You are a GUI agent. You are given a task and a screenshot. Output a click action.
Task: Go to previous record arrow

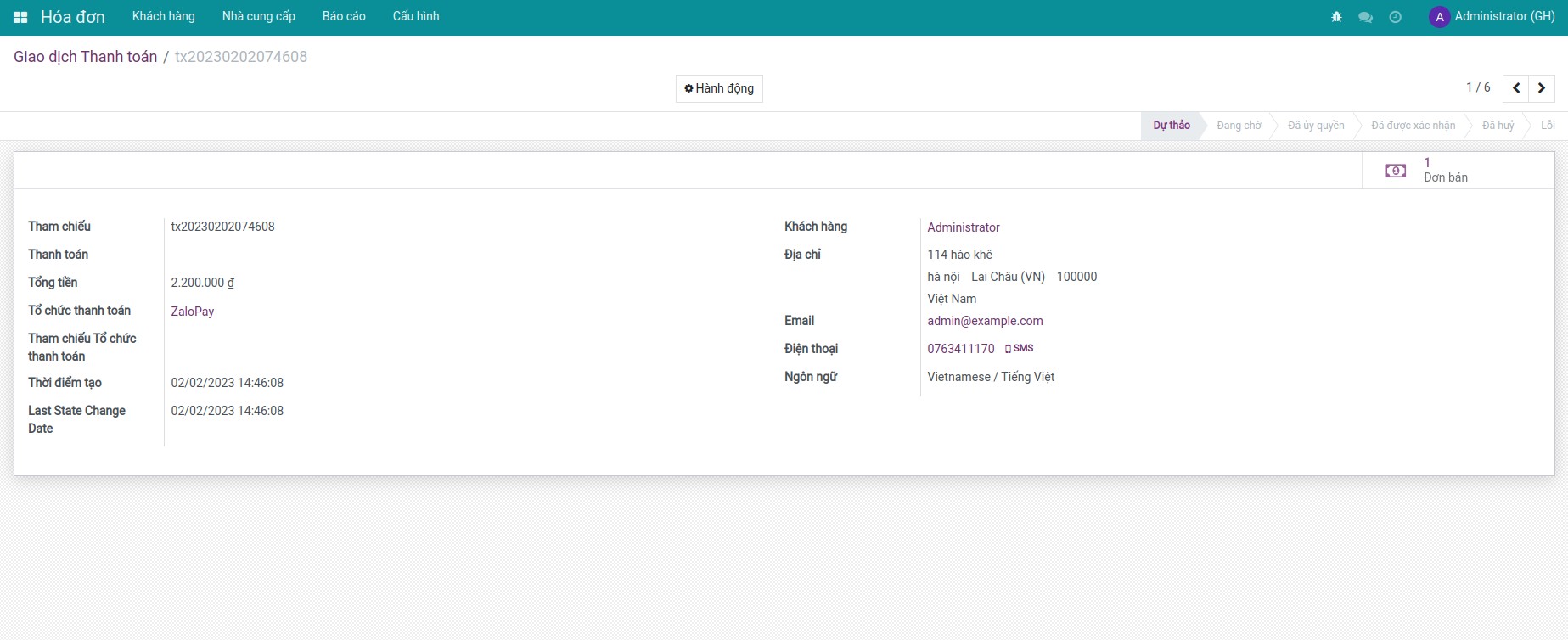(1515, 88)
